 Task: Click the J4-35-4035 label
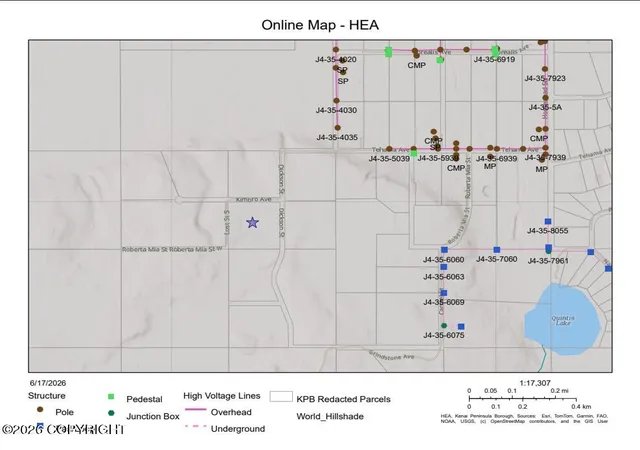pos(337,138)
